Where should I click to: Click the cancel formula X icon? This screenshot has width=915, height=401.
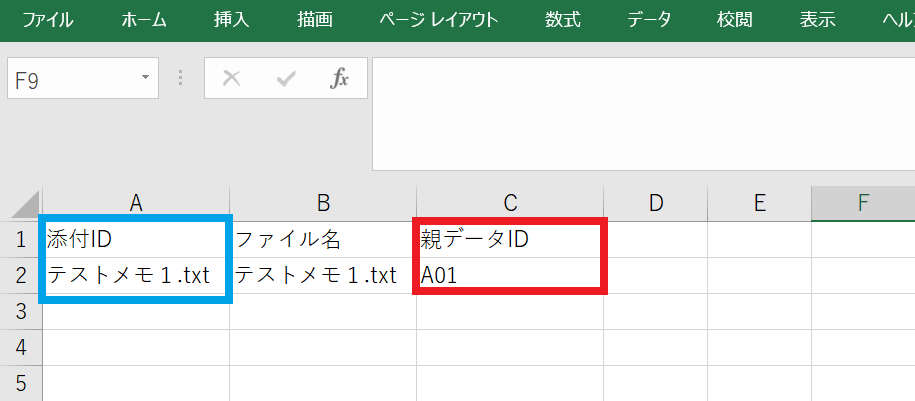click(x=232, y=79)
